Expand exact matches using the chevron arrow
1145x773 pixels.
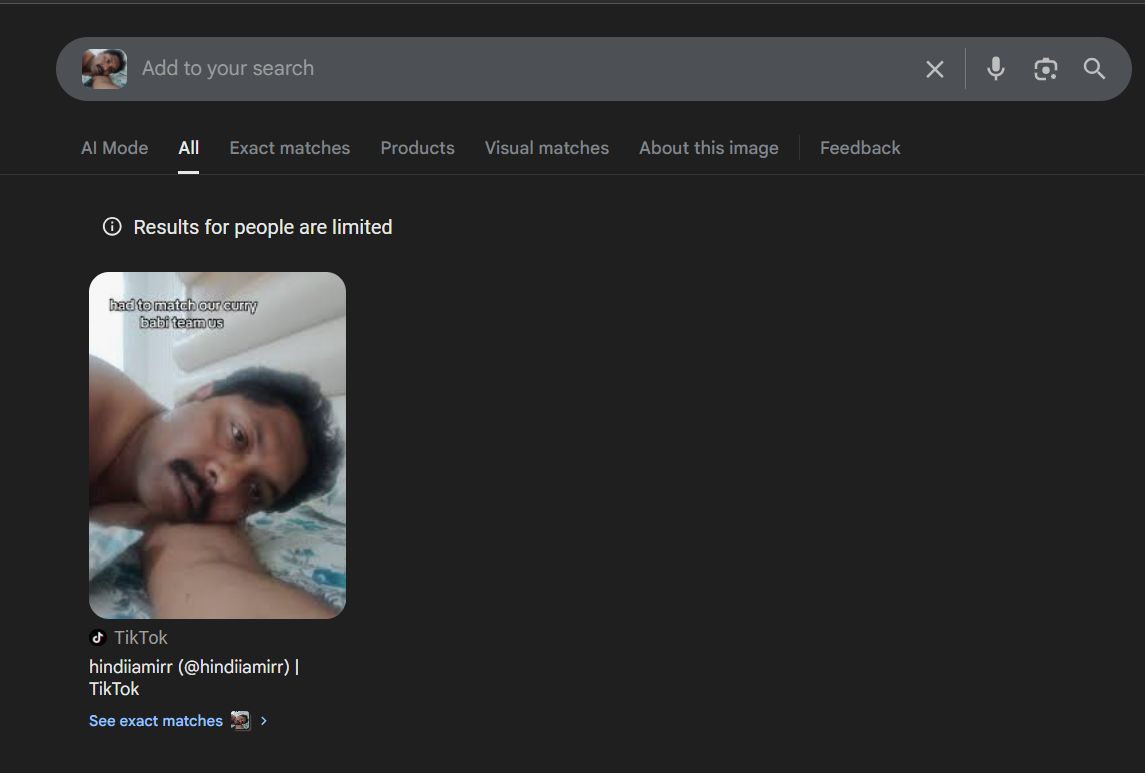pos(264,721)
